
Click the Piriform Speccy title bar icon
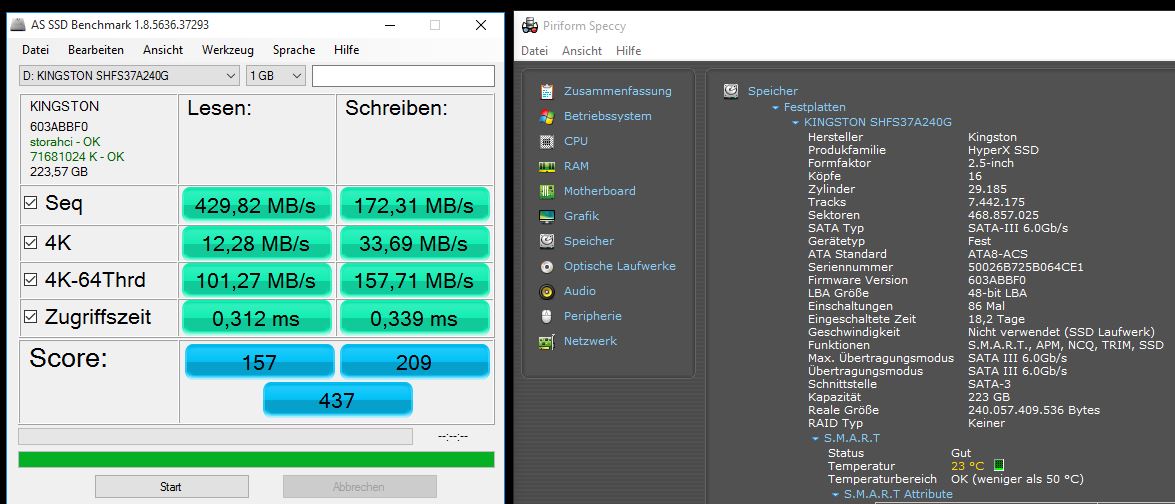click(x=530, y=25)
